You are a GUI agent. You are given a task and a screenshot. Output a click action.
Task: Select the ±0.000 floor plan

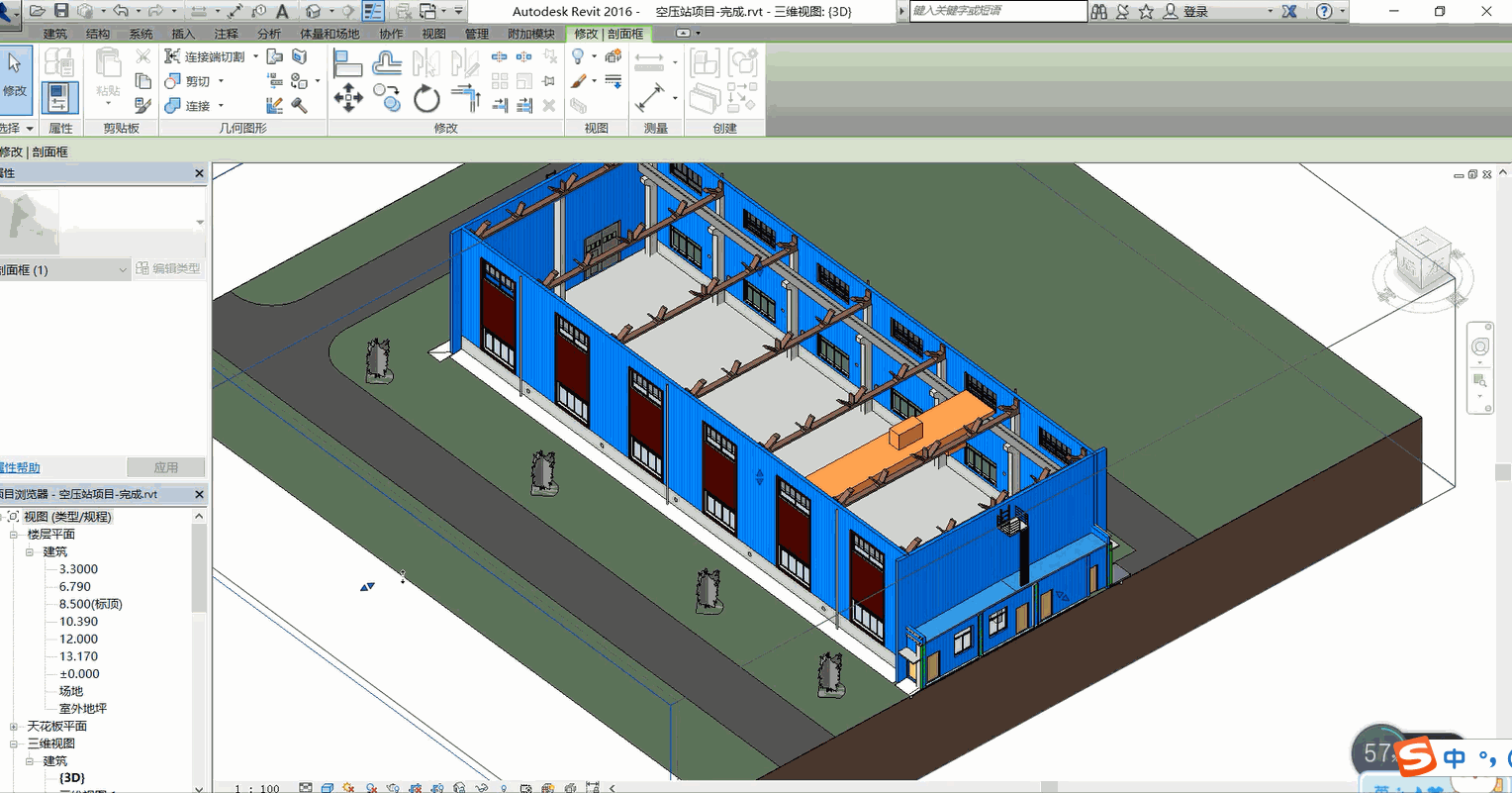click(x=79, y=674)
